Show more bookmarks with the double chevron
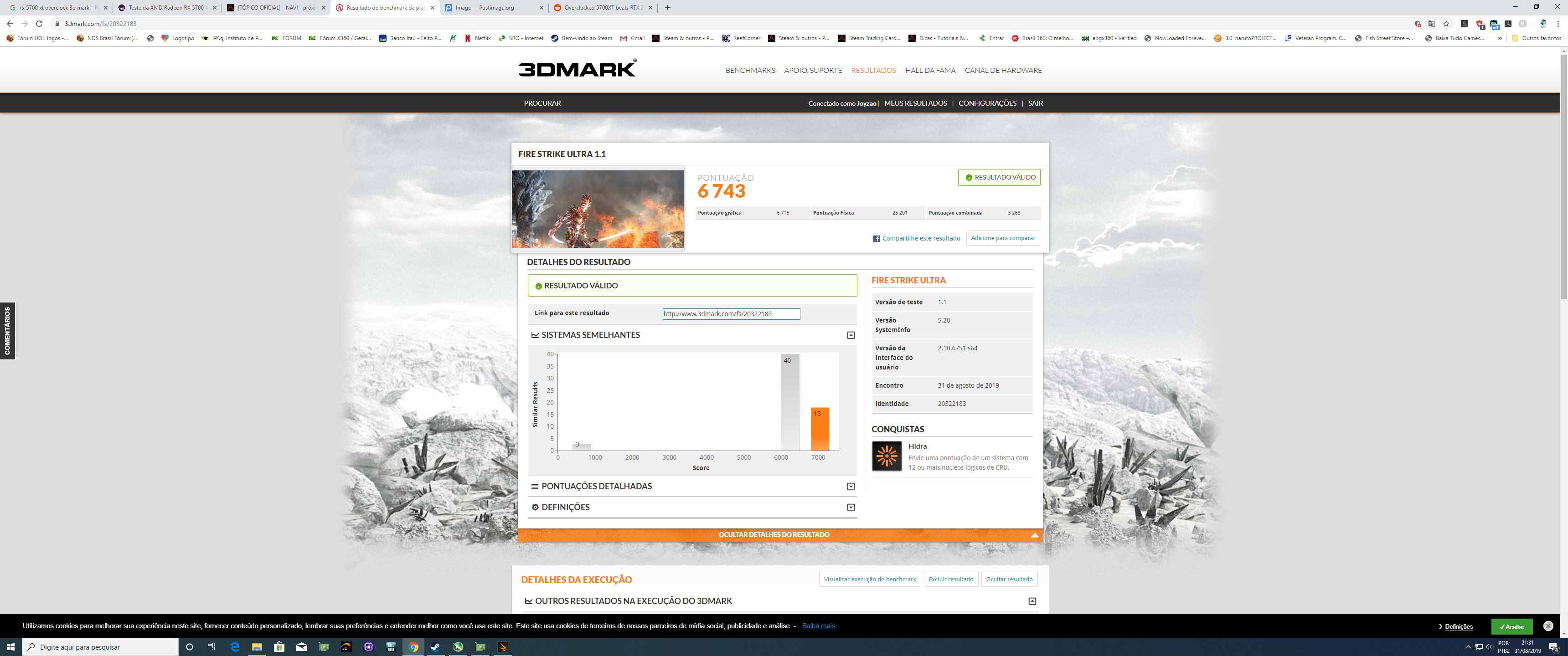This screenshot has height=656, width=1568. (x=1500, y=38)
